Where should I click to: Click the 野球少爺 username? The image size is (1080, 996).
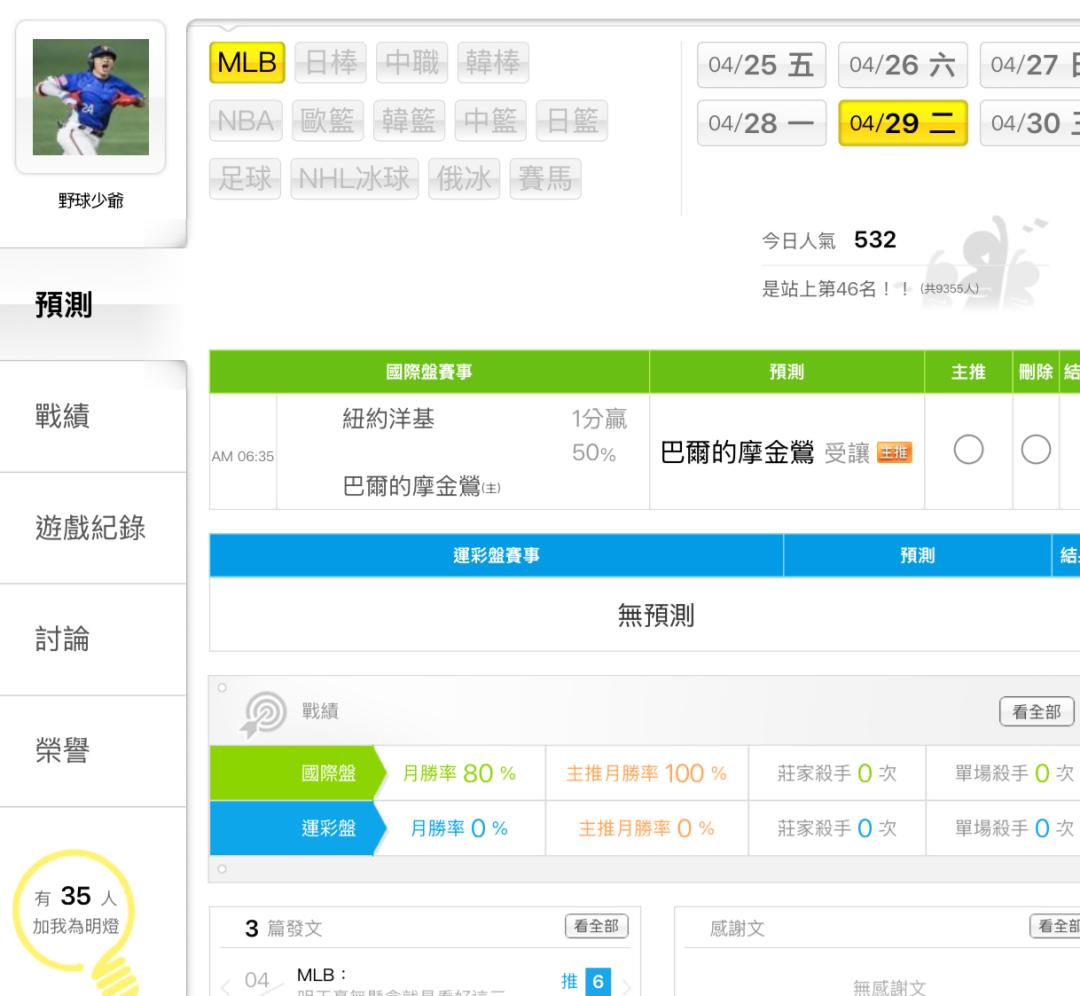[91, 200]
